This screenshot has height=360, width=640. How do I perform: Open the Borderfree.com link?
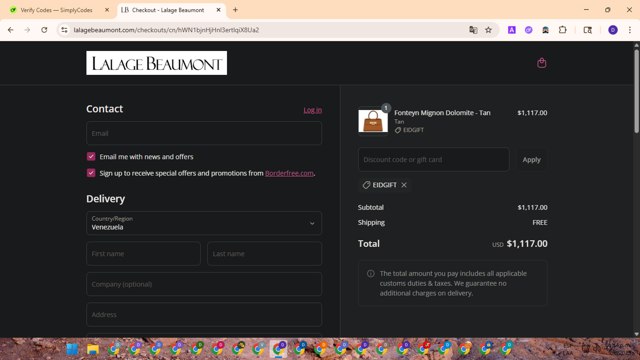point(289,173)
